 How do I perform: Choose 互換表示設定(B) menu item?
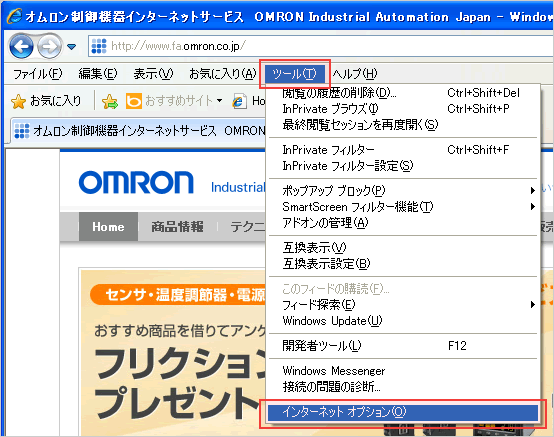coord(403,264)
